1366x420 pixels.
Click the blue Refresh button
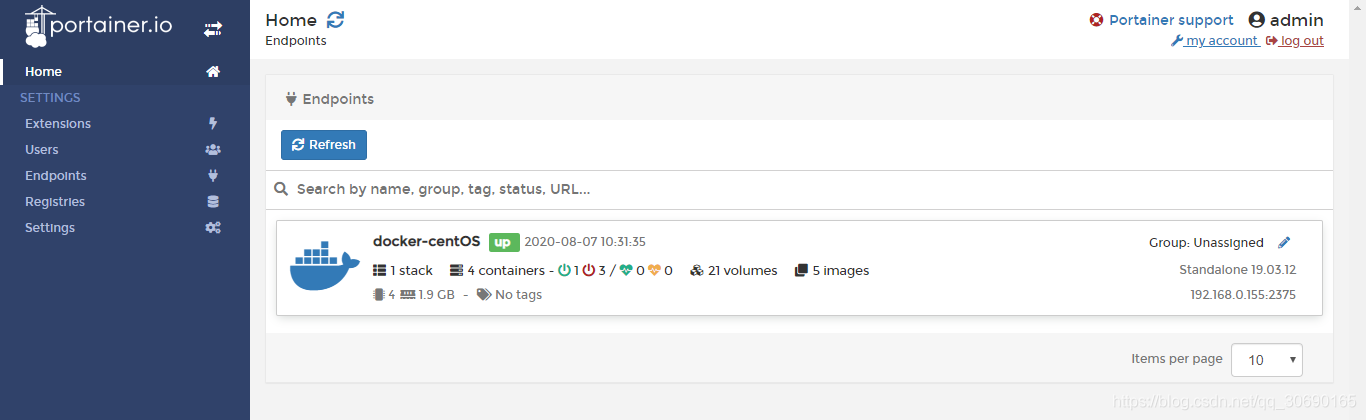(324, 145)
